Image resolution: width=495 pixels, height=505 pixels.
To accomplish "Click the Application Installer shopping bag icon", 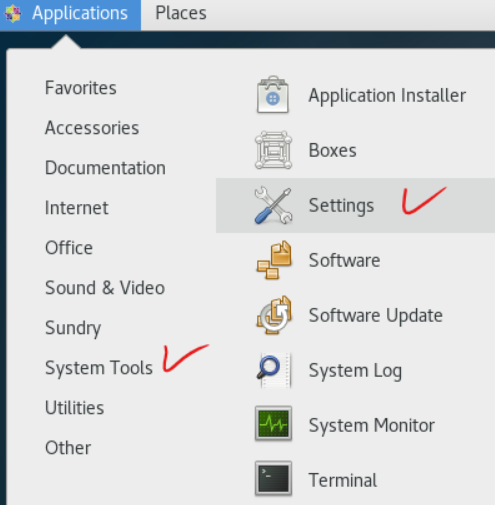I will coord(273,95).
